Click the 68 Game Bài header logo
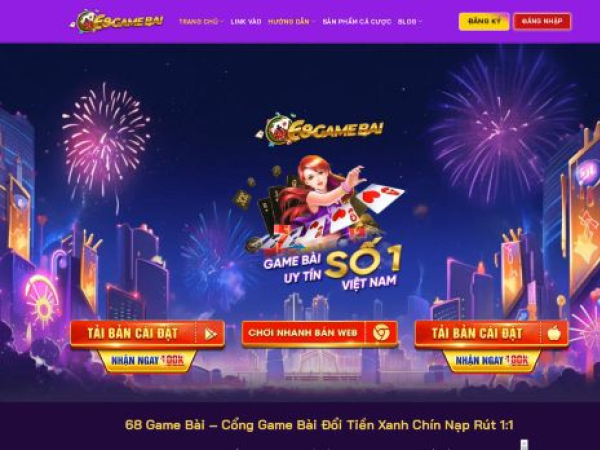The width and height of the screenshot is (600, 450). 117,21
